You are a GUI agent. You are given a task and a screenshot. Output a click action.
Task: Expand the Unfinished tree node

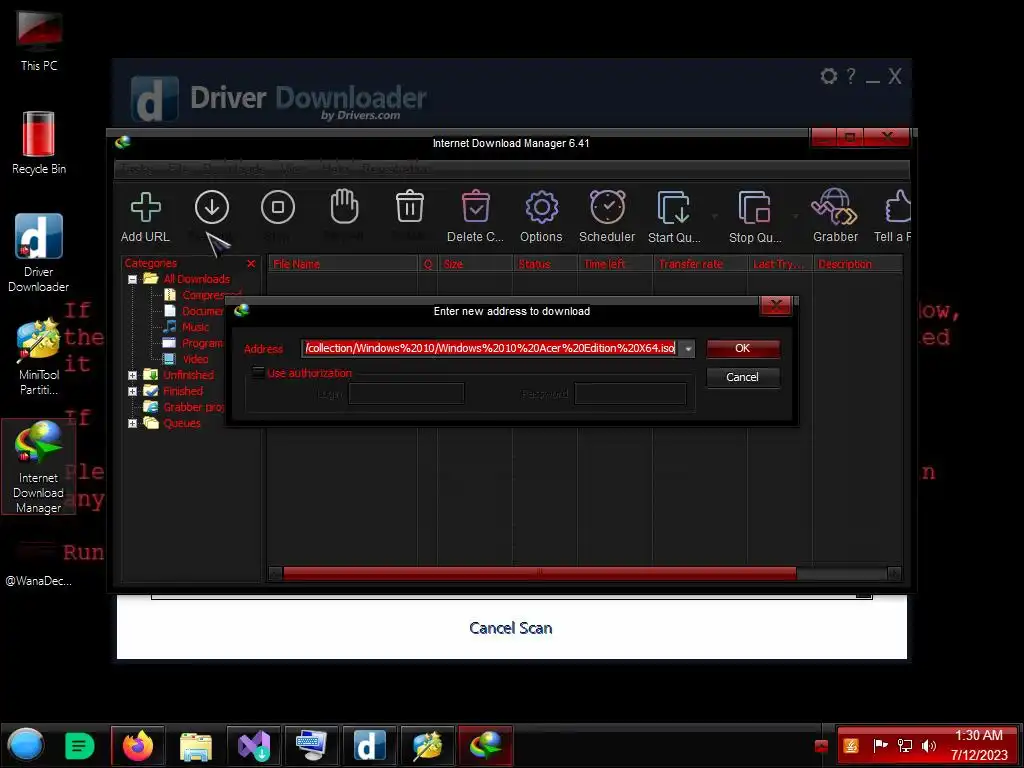[133, 376]
